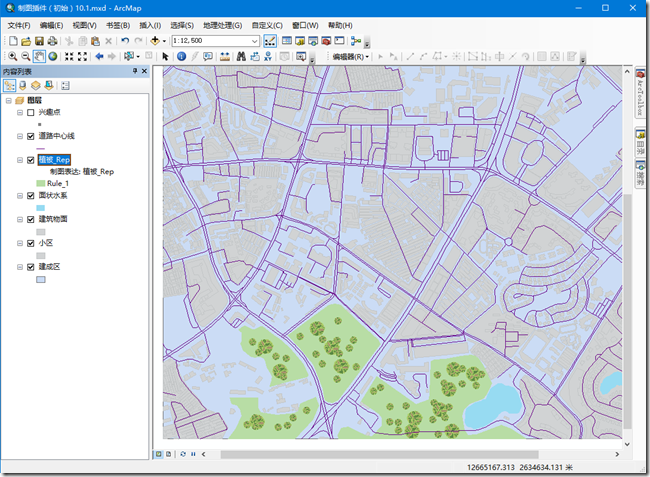Viewport: 650px width, 477px height.
Task: Open the ArcToolbox side tab
Action: 640,93
